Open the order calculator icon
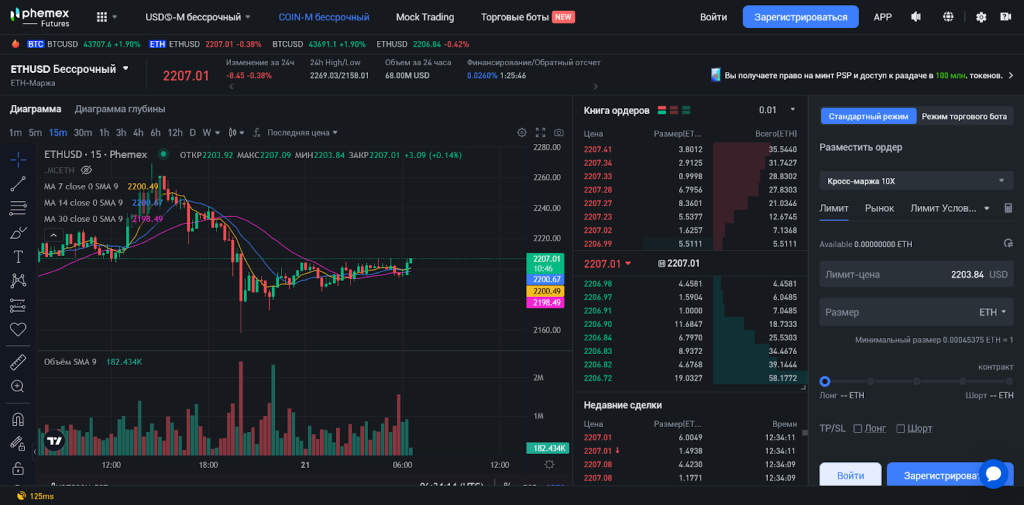This screenshot has height=505, width=1024. coord(1007,208)
